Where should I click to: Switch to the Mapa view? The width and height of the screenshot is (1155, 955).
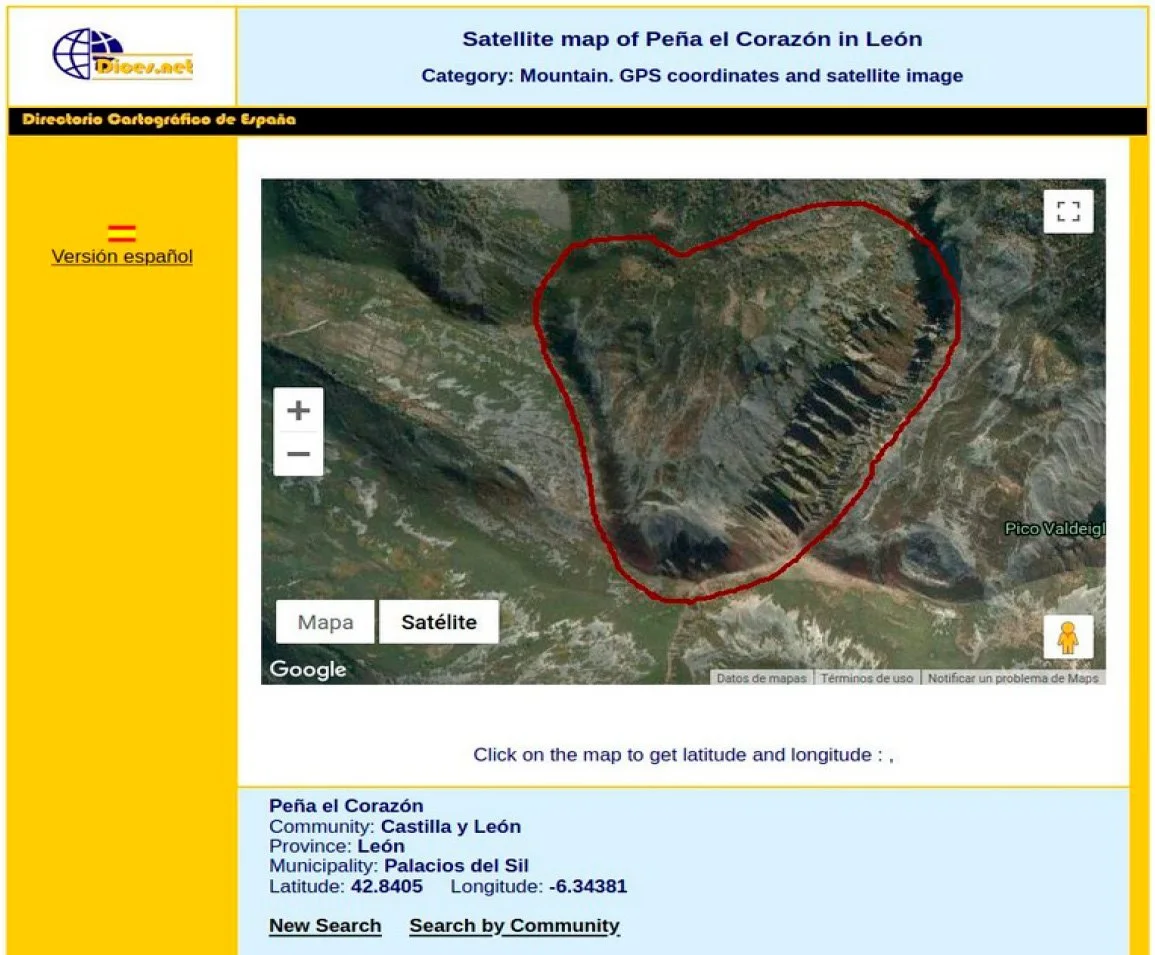coord(326,622)
